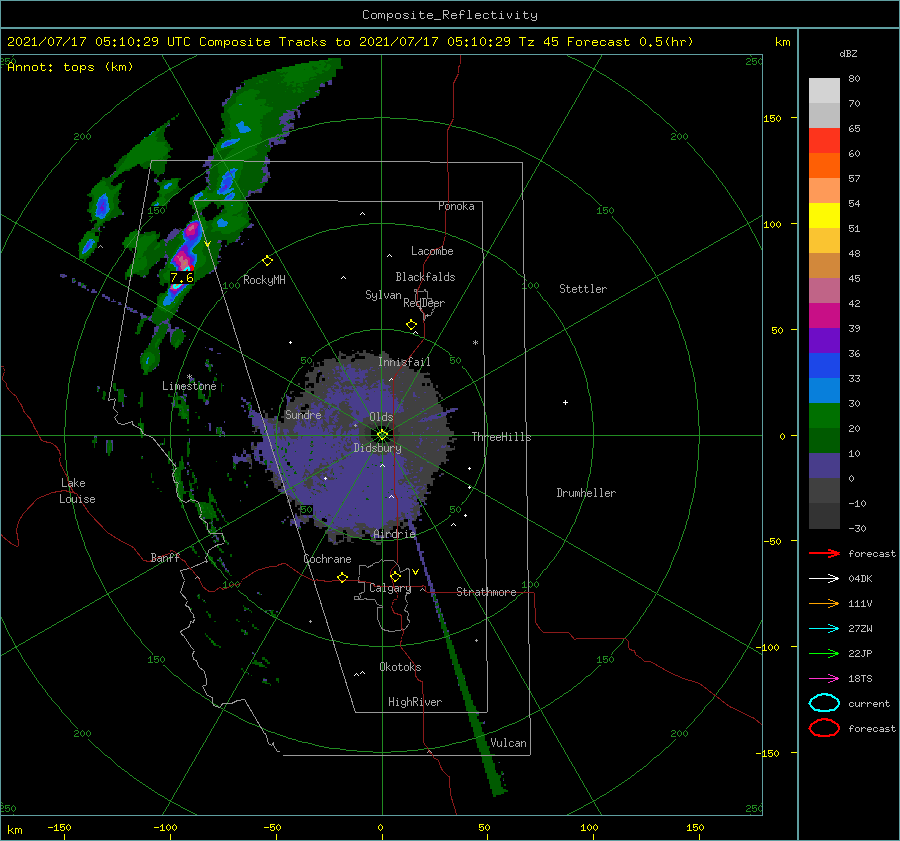Click the Strathmore city label
The height and width of the screenshot is (841, 900).
tap(486, 592)
